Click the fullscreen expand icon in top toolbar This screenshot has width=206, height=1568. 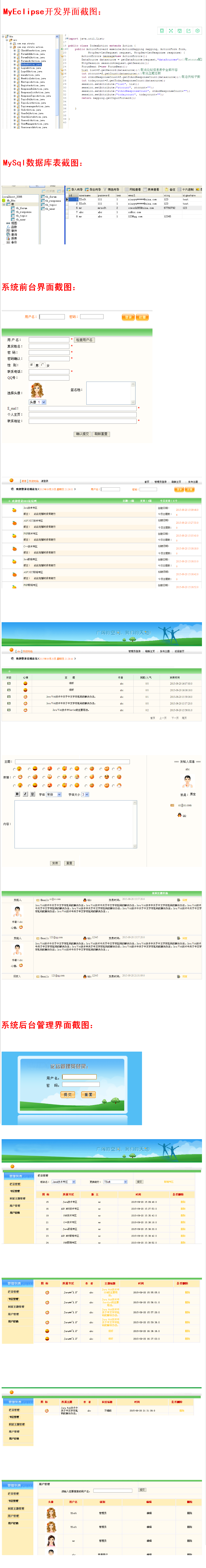click(x=171, y=30)
